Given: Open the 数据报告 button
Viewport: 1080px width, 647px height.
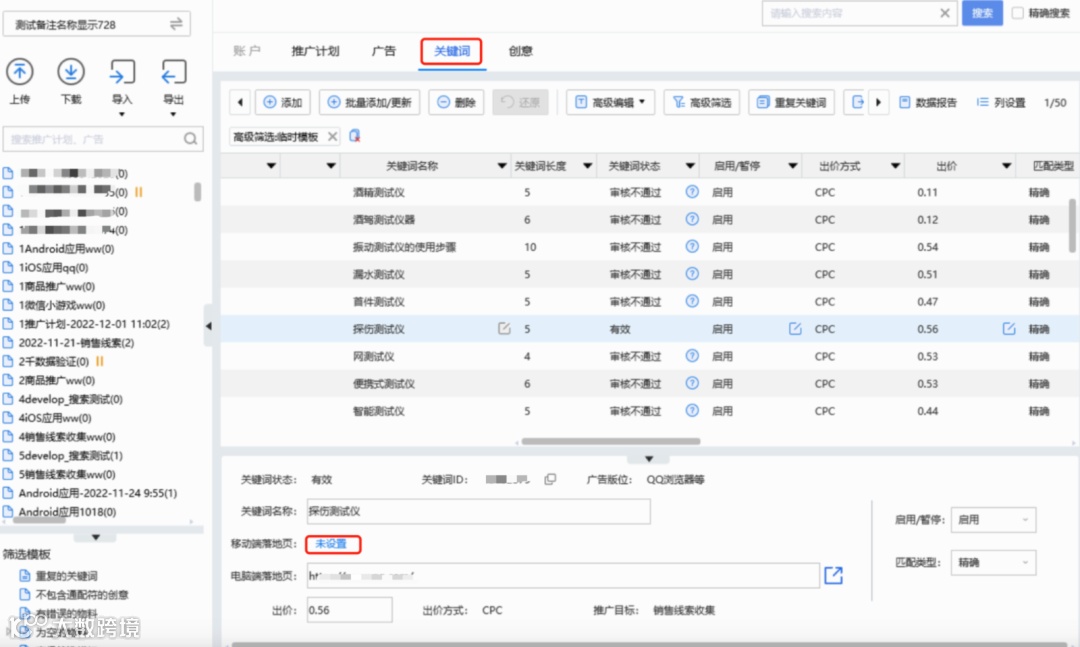Looking at the screenshot, I should [x=928, y=102].
